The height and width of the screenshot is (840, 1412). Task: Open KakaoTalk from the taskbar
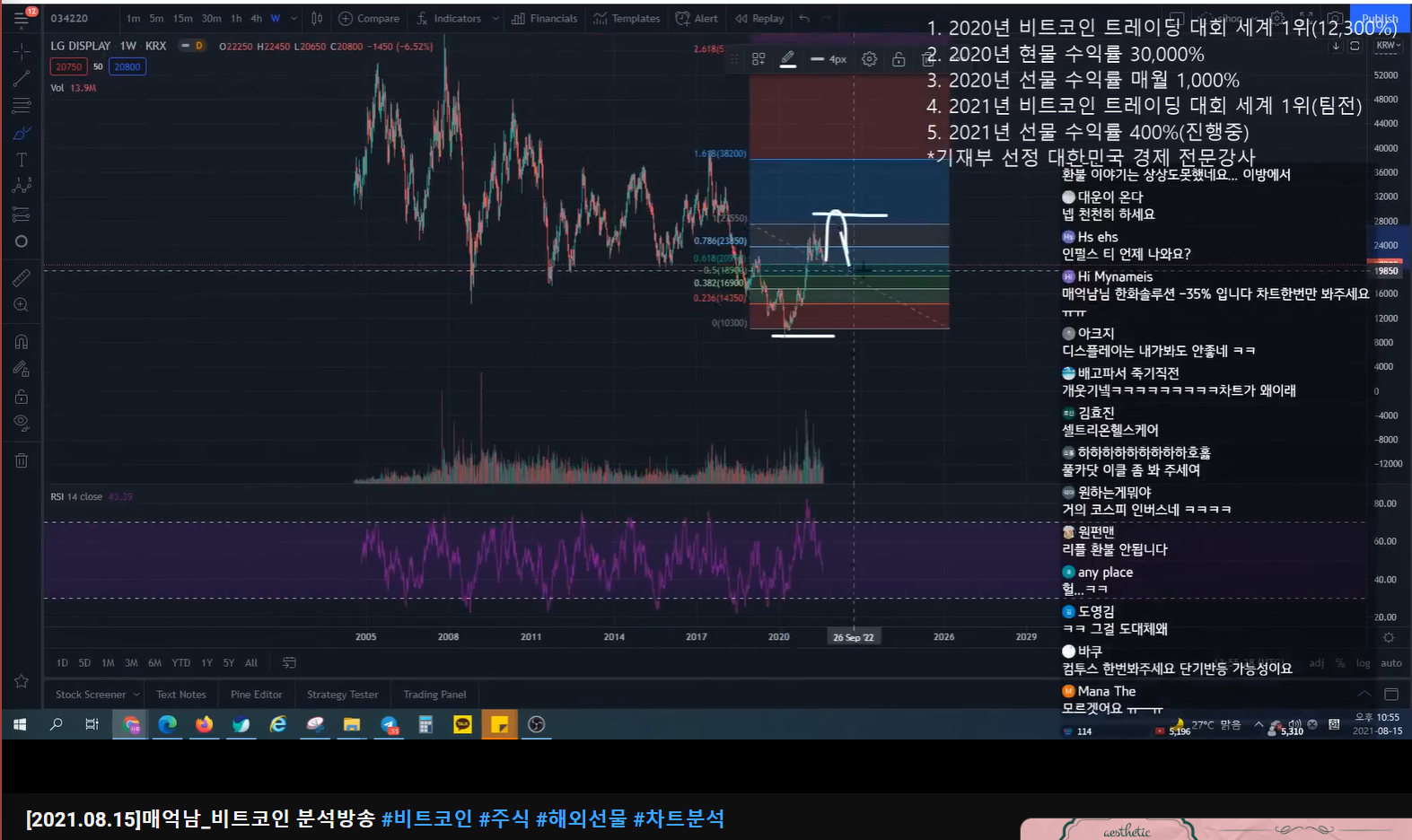(463, 724)
